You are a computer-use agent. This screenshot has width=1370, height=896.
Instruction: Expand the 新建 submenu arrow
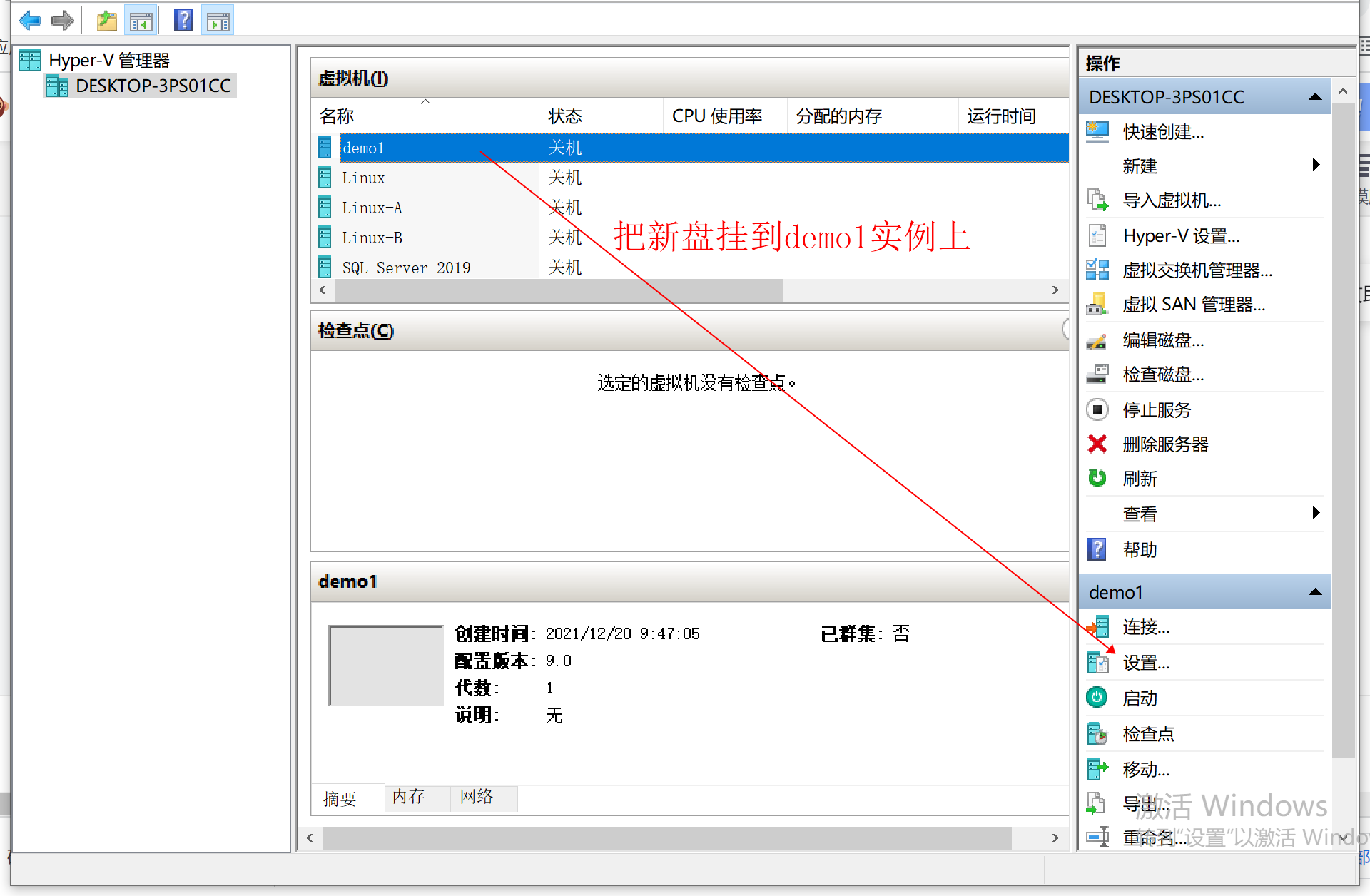(1316, 166)
